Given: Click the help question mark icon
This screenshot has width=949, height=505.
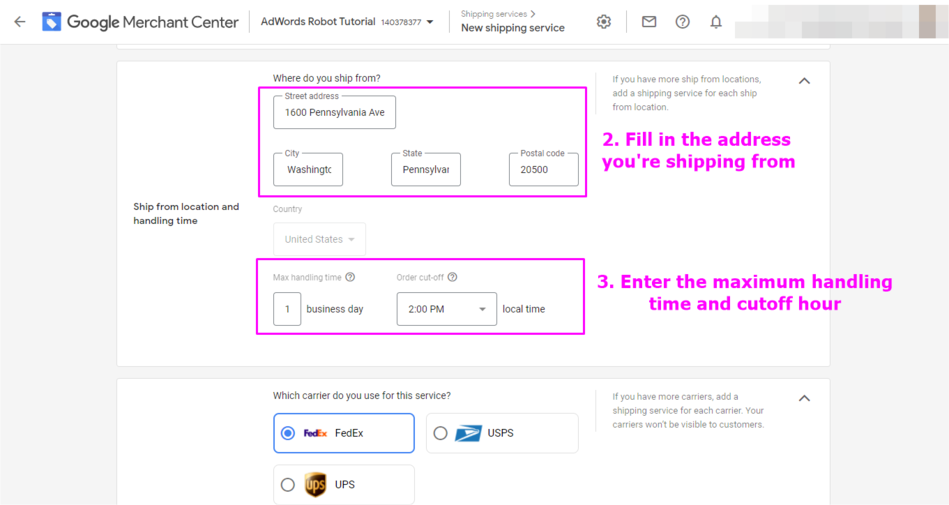Looking at the screenshot, I should (x=683, y=21).
